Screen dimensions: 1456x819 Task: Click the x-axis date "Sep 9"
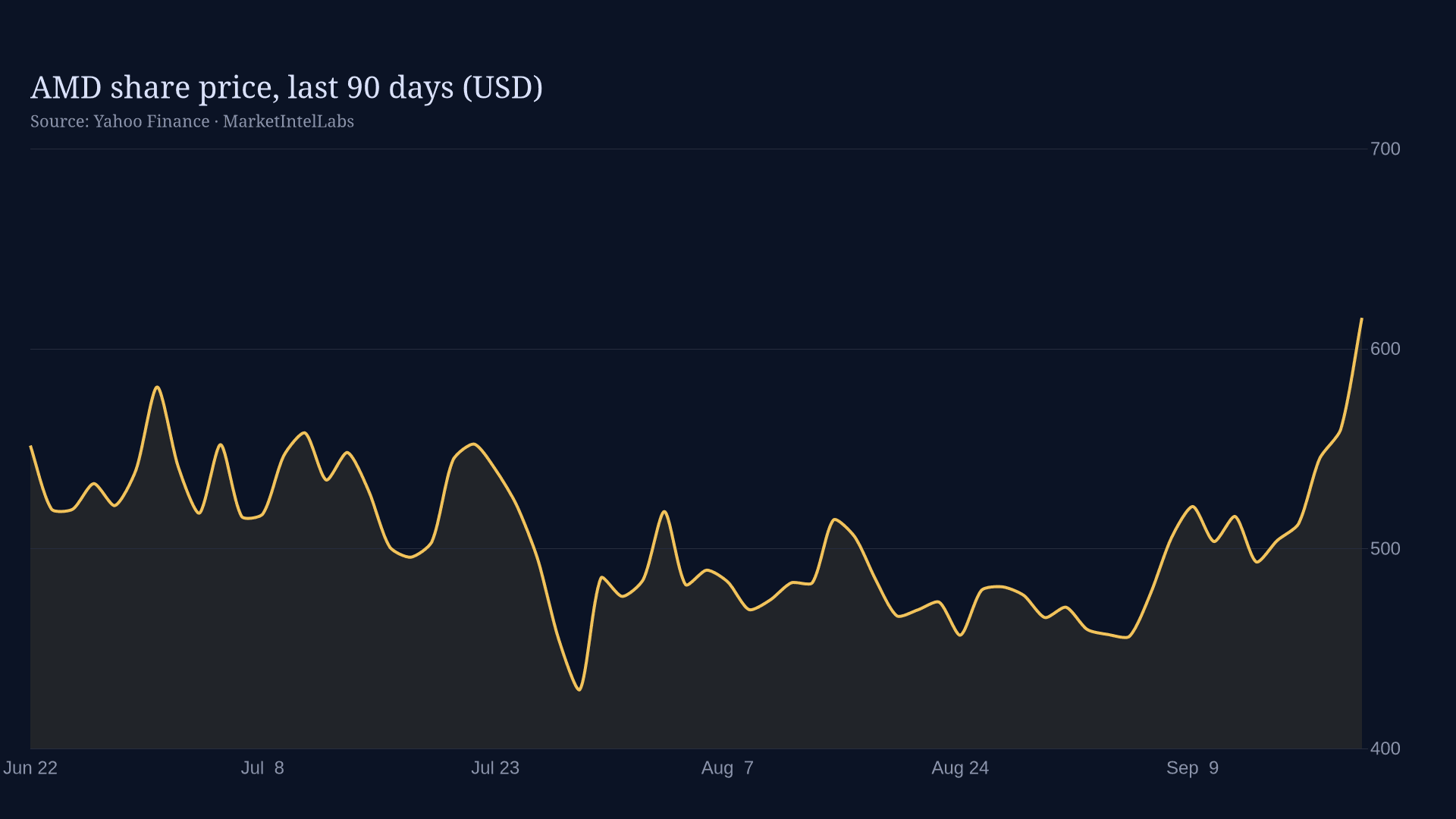tap(1192, 768)
